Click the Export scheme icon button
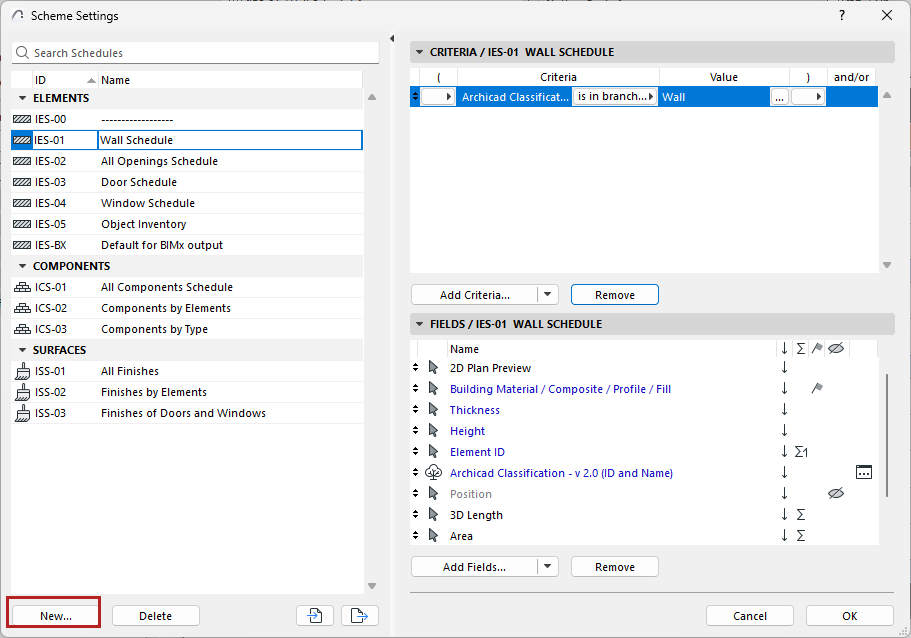This screenshot has width=911, height=638. 359,616
